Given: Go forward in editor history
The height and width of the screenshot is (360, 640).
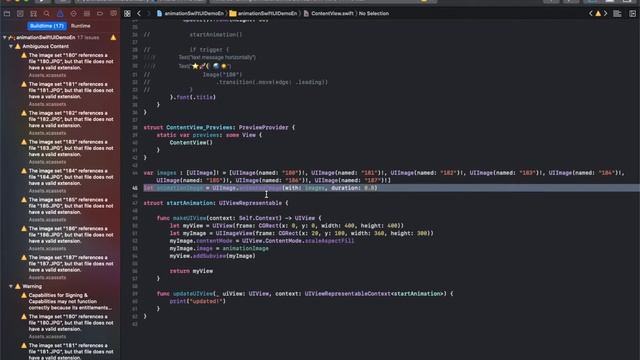Looking at the screenshot, I should point(148,13).
